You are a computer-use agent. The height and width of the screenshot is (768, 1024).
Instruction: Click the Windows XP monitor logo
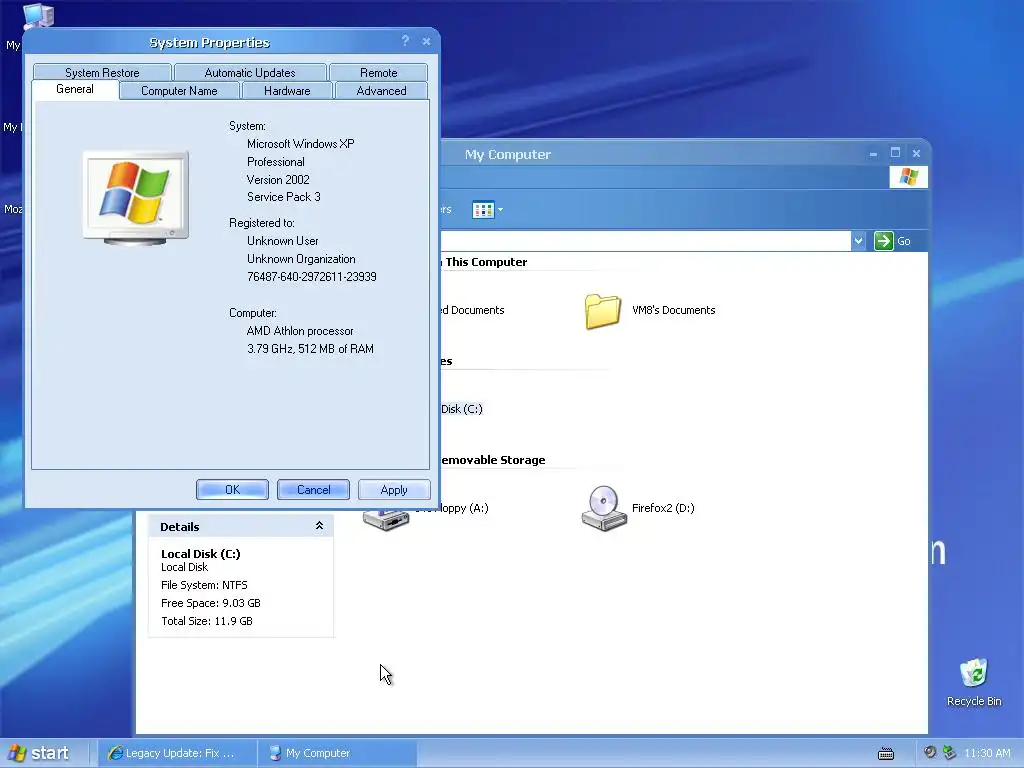136,198
